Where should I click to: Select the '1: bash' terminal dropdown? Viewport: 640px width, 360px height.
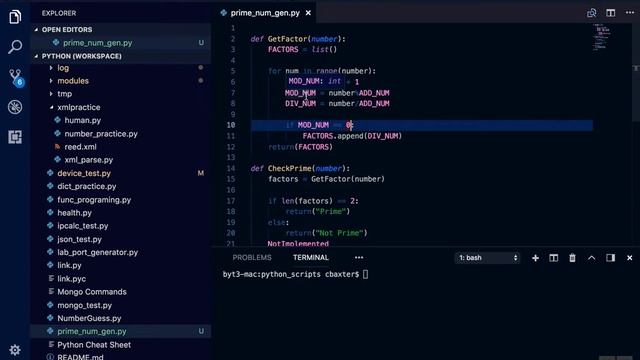[x=487, y=258]
